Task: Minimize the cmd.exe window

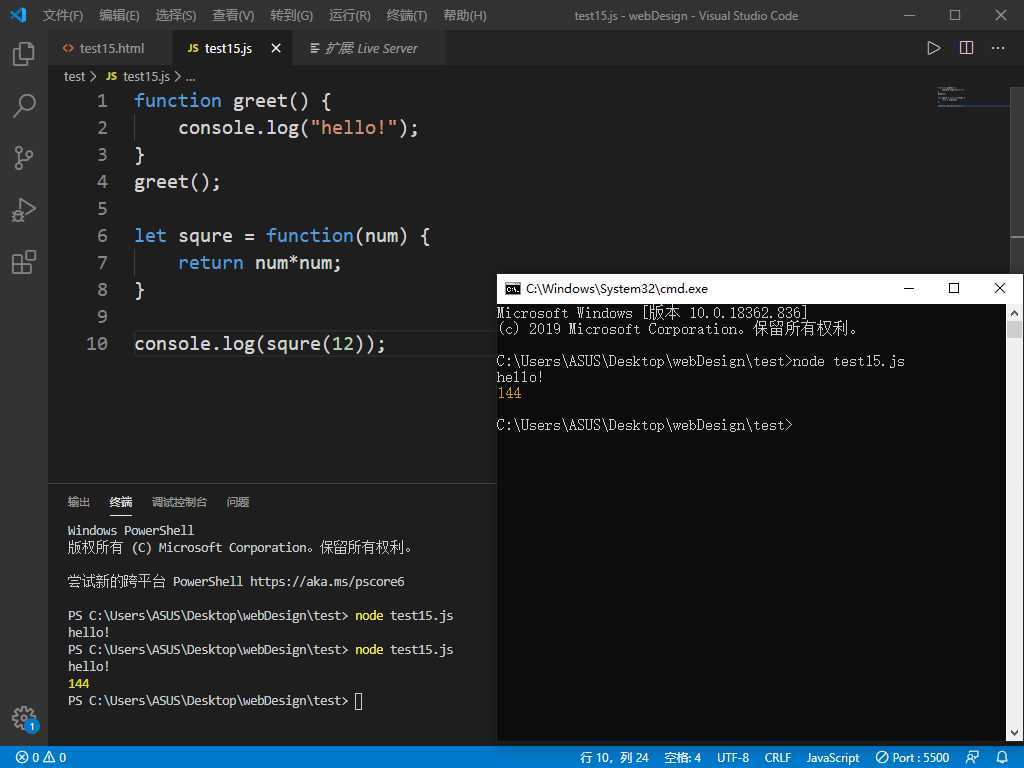Action: tap(908, 288)
